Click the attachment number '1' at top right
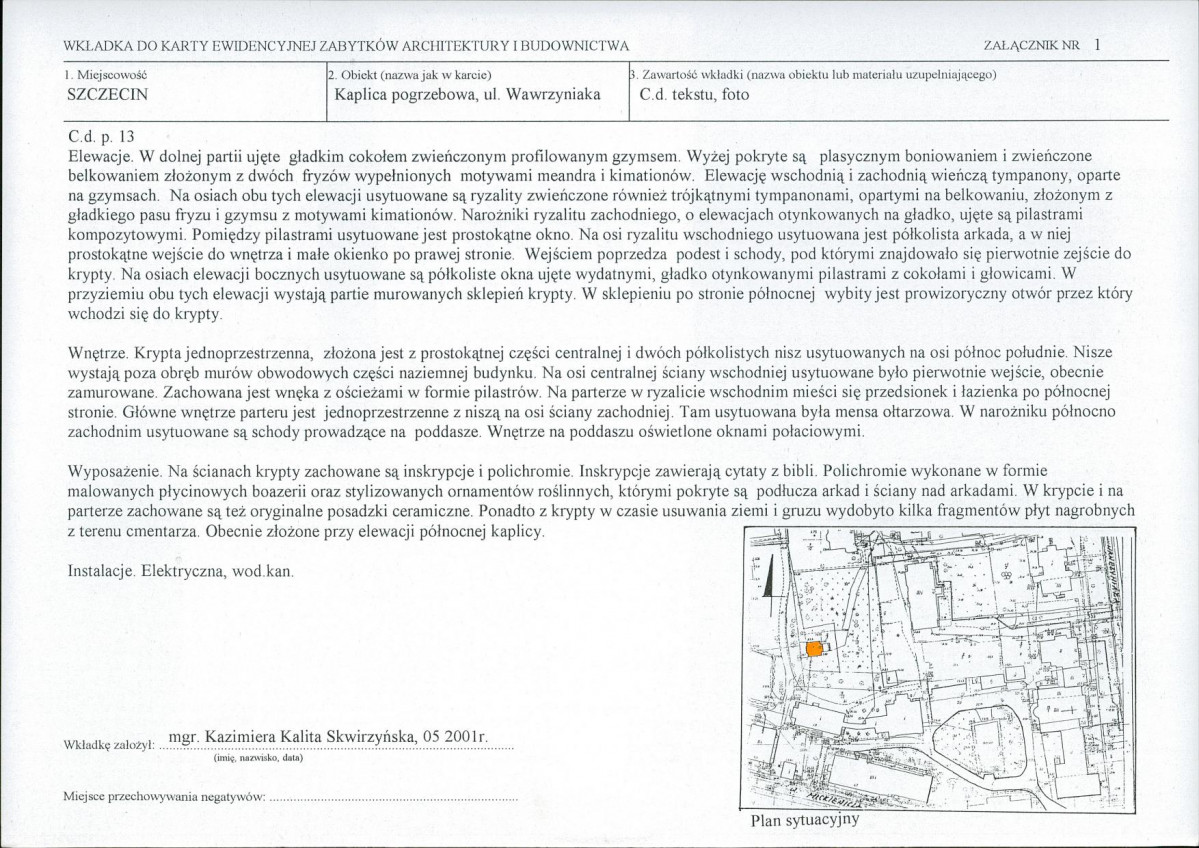Image resolution: width=1199 pixels, height=848 pixels. point(1097,45)
